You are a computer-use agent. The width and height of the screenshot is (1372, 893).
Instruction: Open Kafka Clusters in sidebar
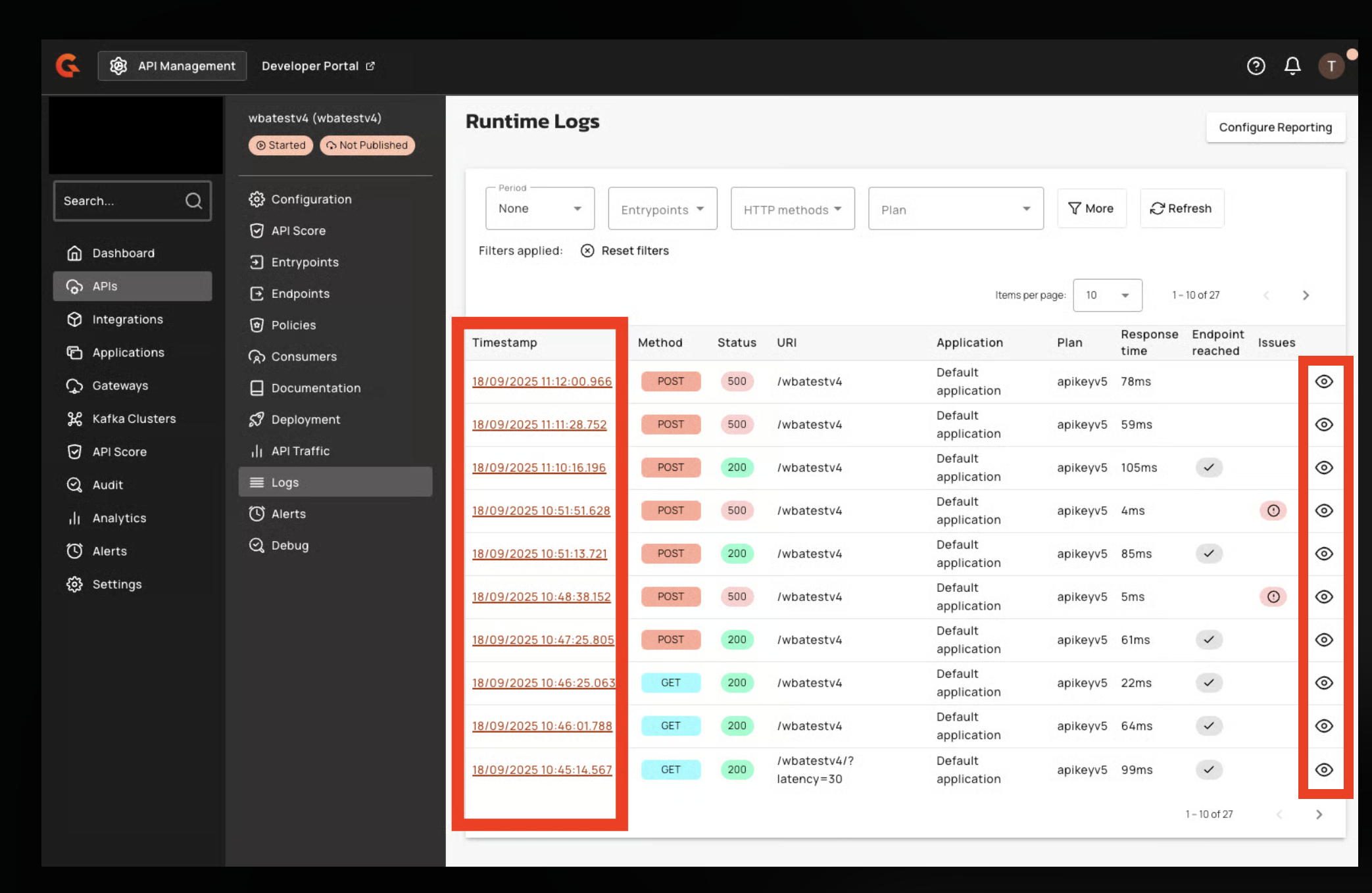[x=134, y=419]
